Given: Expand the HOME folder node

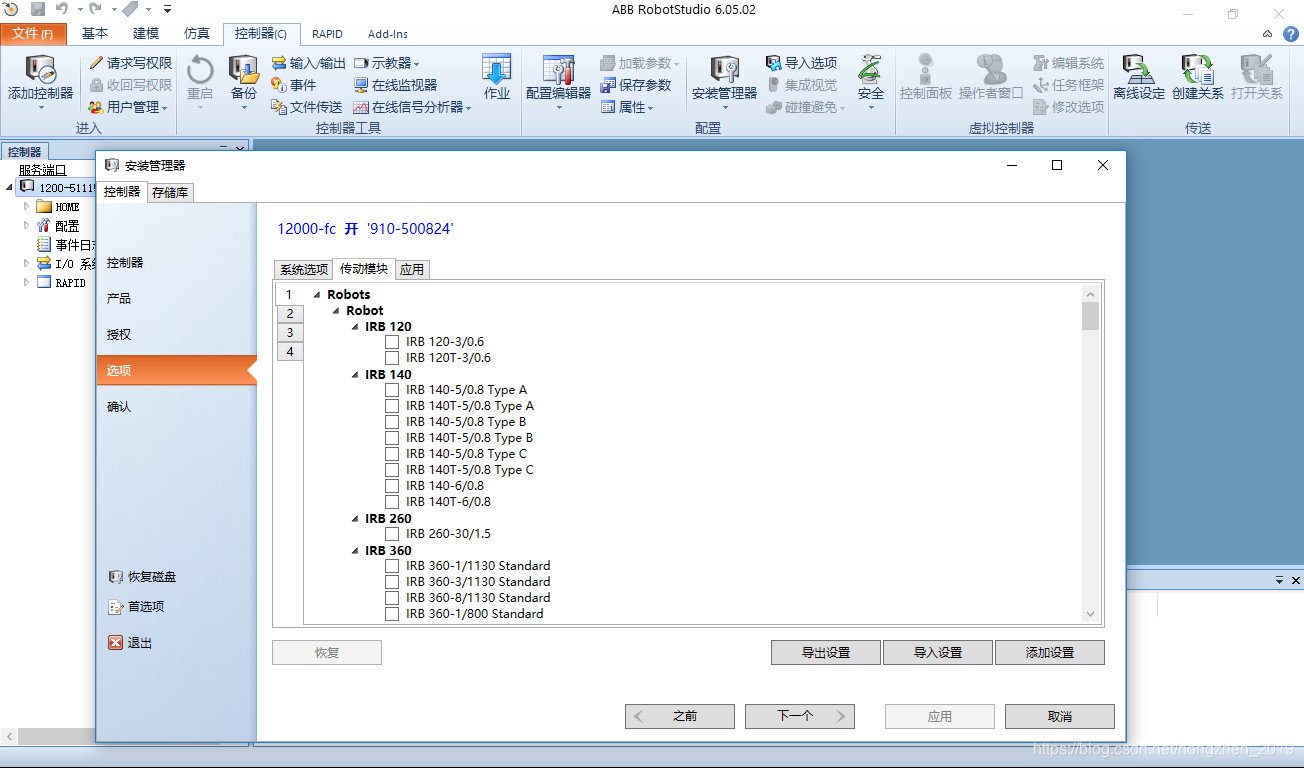Looking at the screenshot, I should pos(27,206).
